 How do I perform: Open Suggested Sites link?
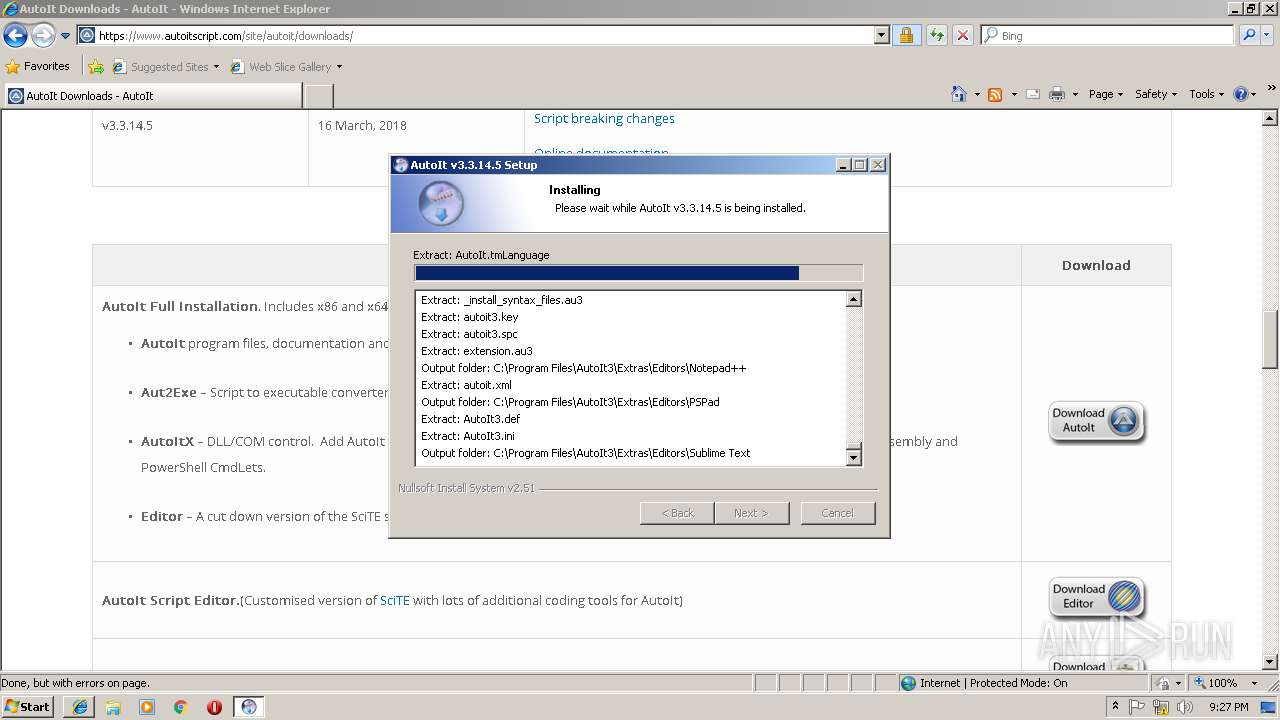pyautogui.click(x=165, y=67)
